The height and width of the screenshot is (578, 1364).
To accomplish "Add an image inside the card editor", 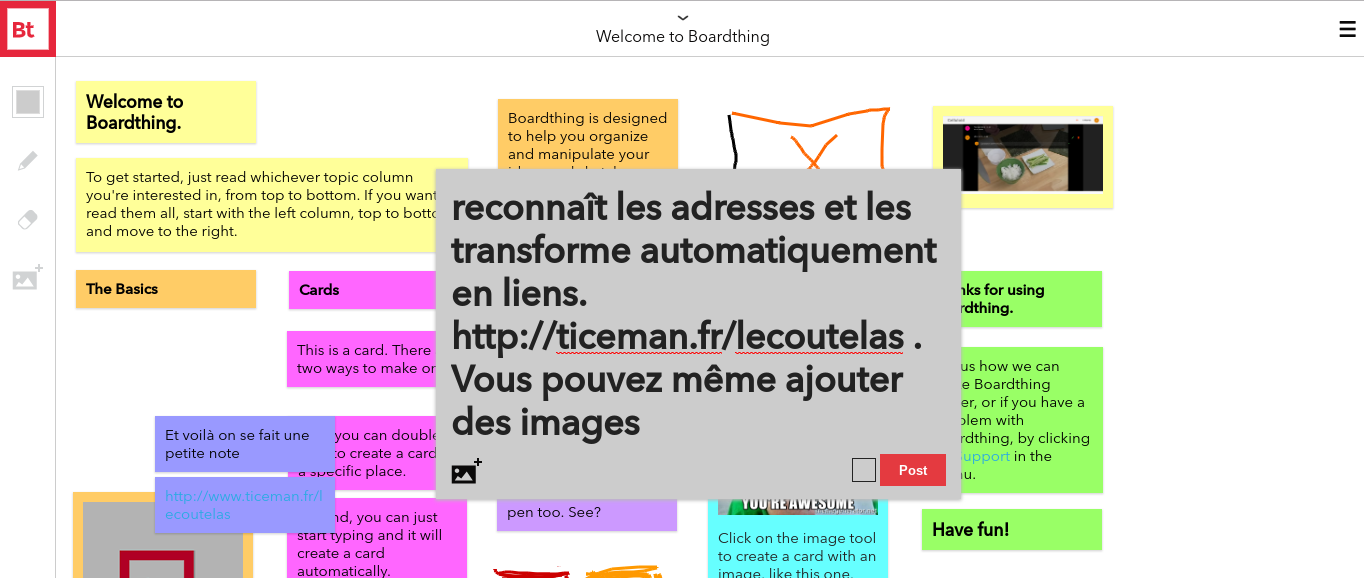I will pos(466,471).
